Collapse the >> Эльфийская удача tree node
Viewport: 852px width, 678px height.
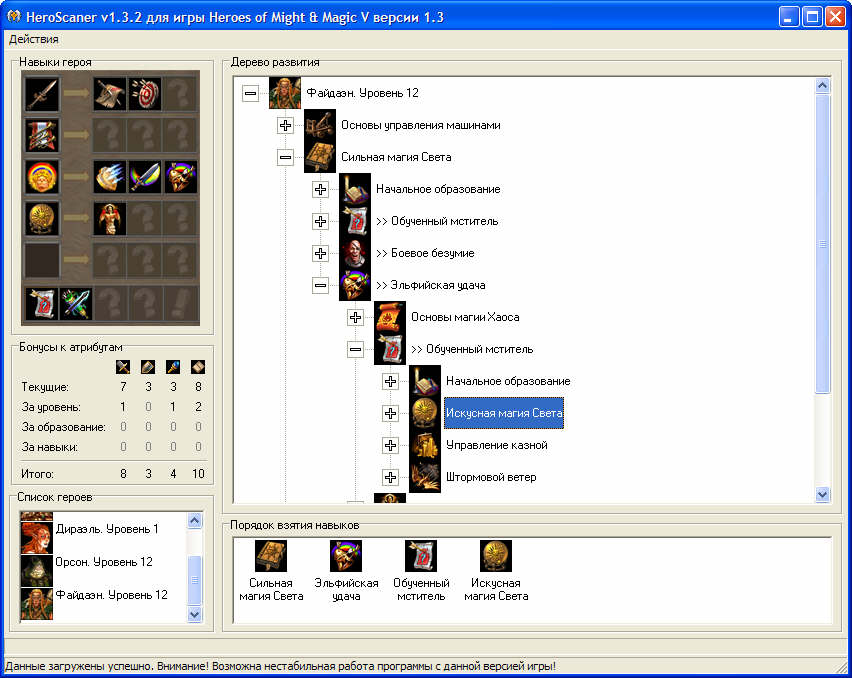321,285
